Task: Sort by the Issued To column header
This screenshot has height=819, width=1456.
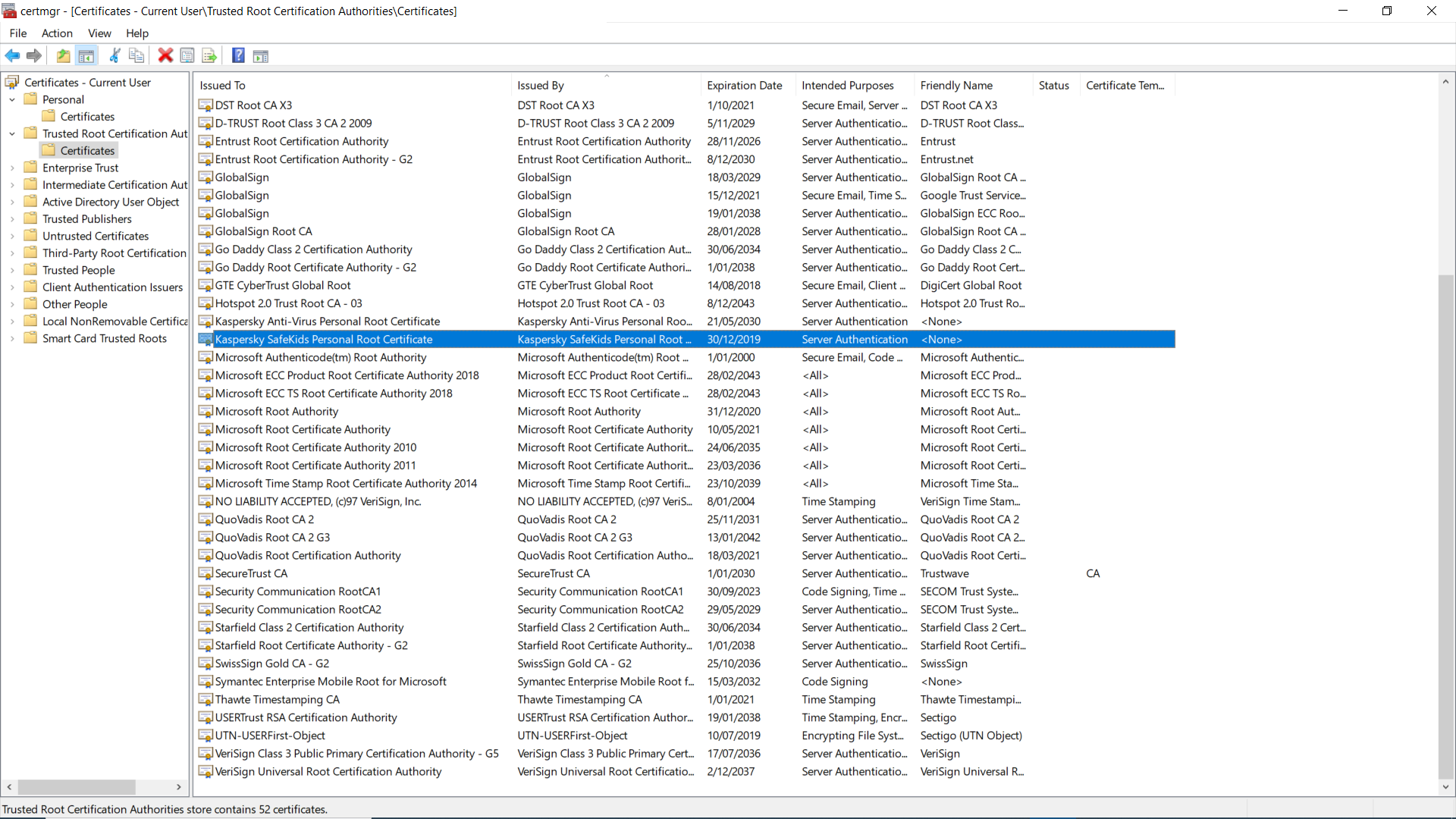Action: [x=353, y=86]
